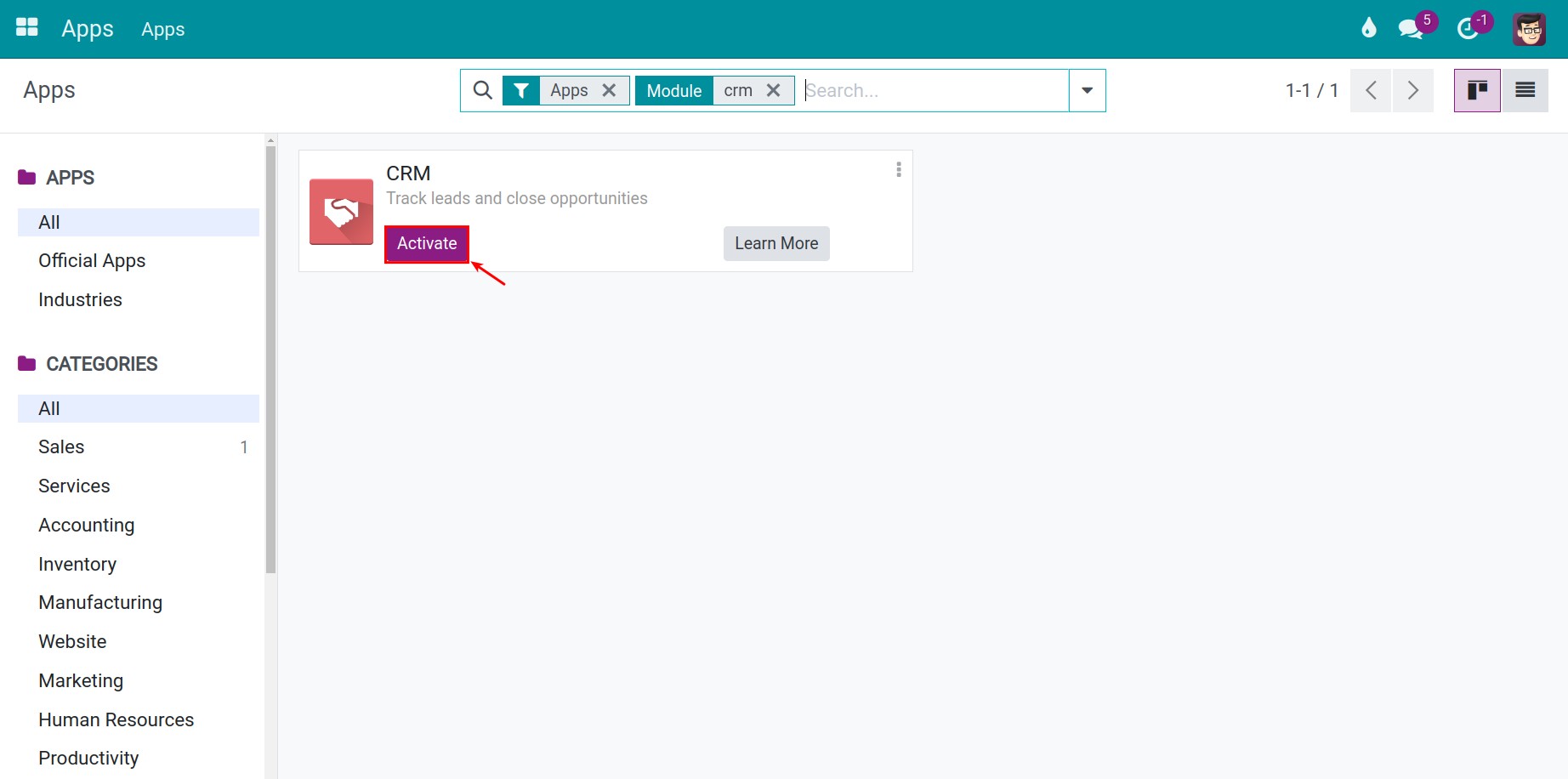Open the Apps menu item in top bar

tap(163, 29)
